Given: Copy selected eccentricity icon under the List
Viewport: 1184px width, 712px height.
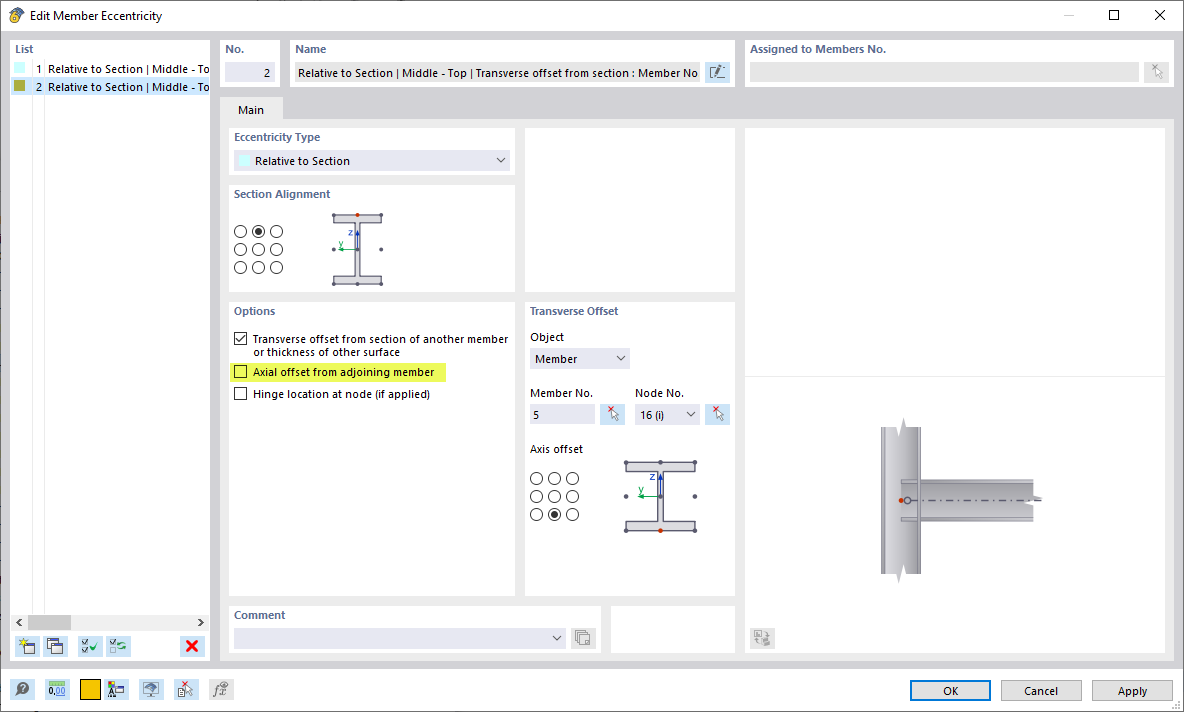Looking at the screenshot, I should [x=55, y=646].
